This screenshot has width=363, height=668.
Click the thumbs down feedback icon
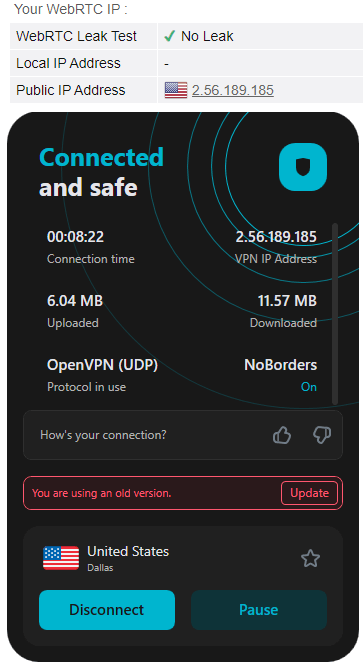click(322, 435)
